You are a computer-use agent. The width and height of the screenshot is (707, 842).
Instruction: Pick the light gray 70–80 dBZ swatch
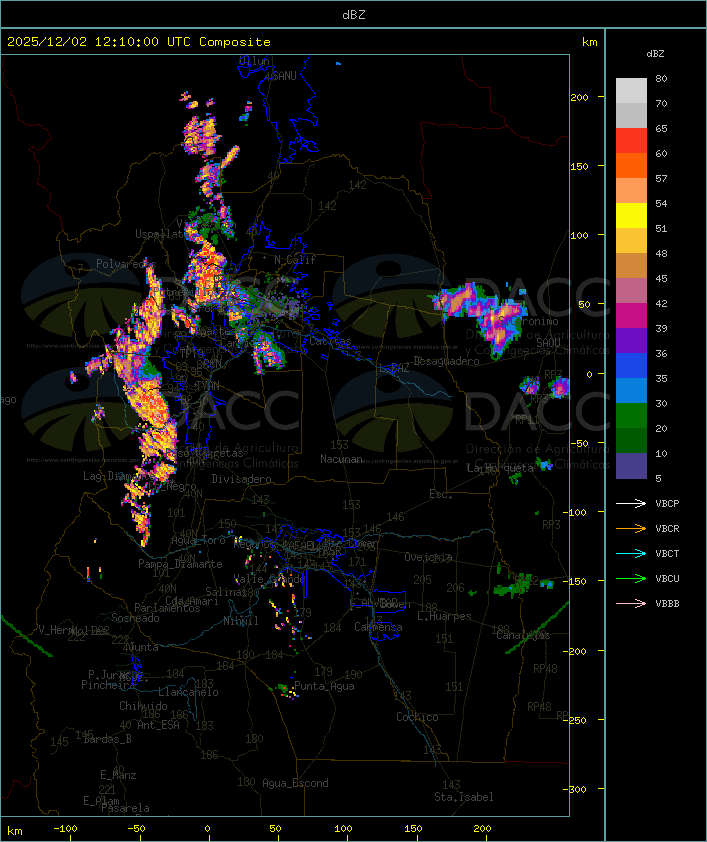(631, 91)
